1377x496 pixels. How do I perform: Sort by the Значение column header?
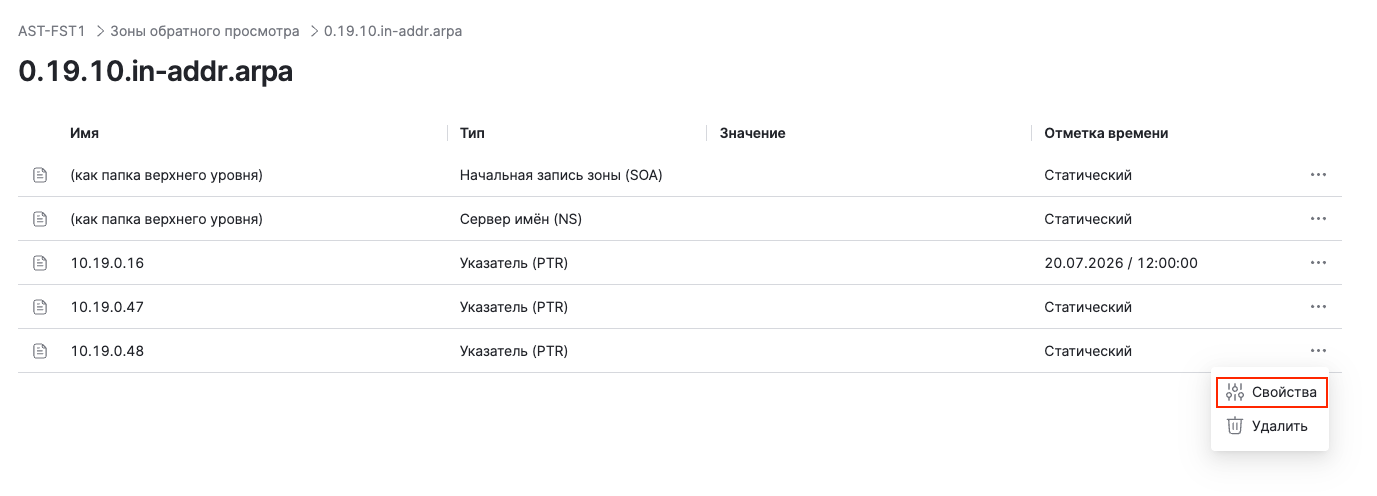[x=752, y=133]
